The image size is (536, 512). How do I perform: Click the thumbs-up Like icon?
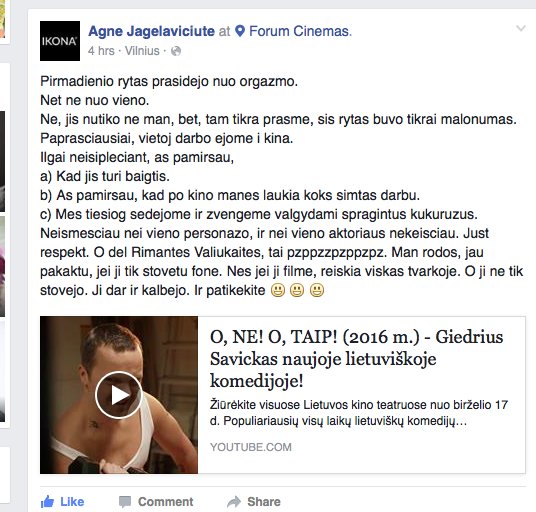(x=47, y=502)
